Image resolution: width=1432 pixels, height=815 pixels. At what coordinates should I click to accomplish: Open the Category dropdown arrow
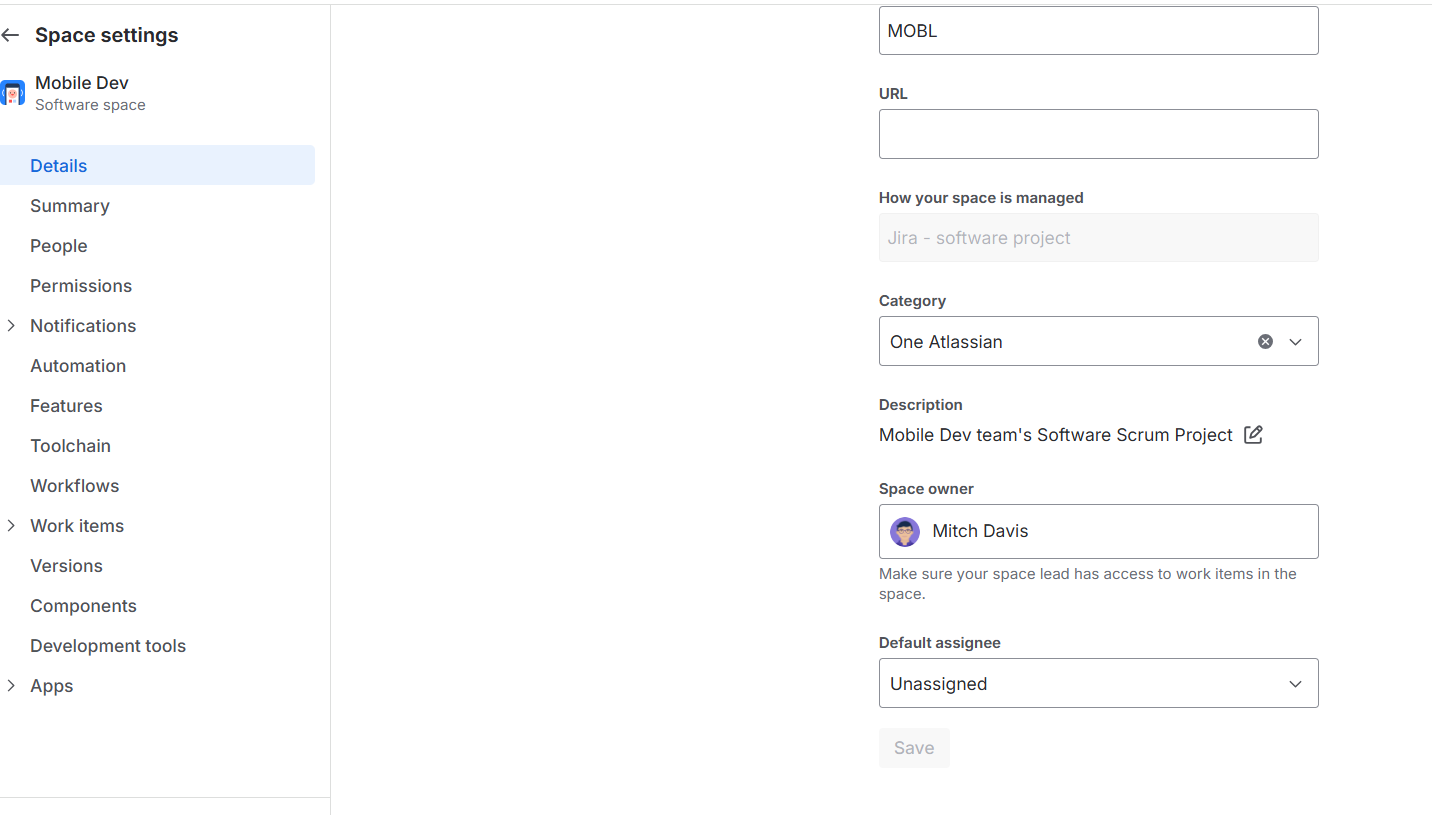[1295, 342]
